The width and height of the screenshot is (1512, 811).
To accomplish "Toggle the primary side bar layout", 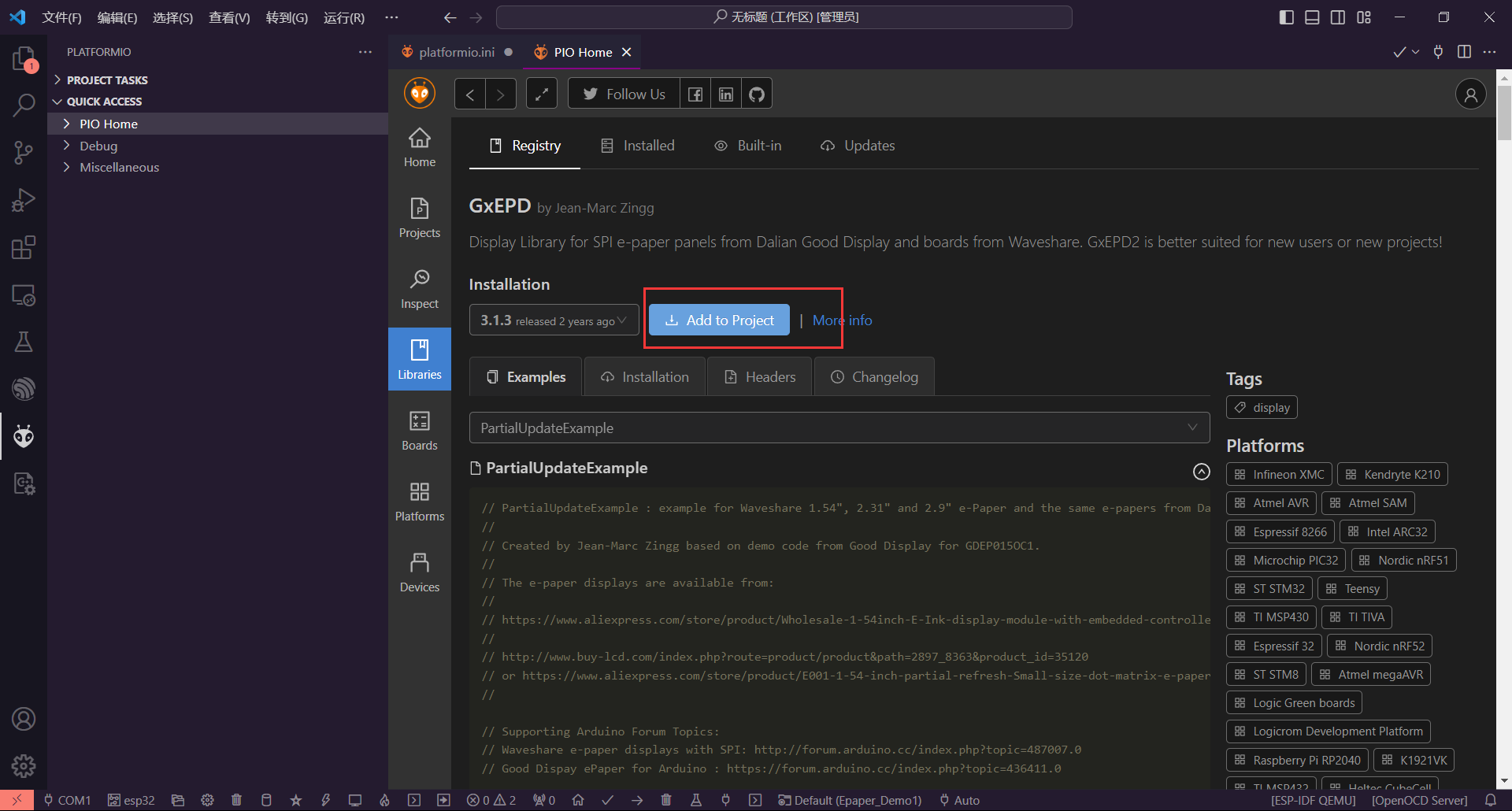I will point(1286,17).
